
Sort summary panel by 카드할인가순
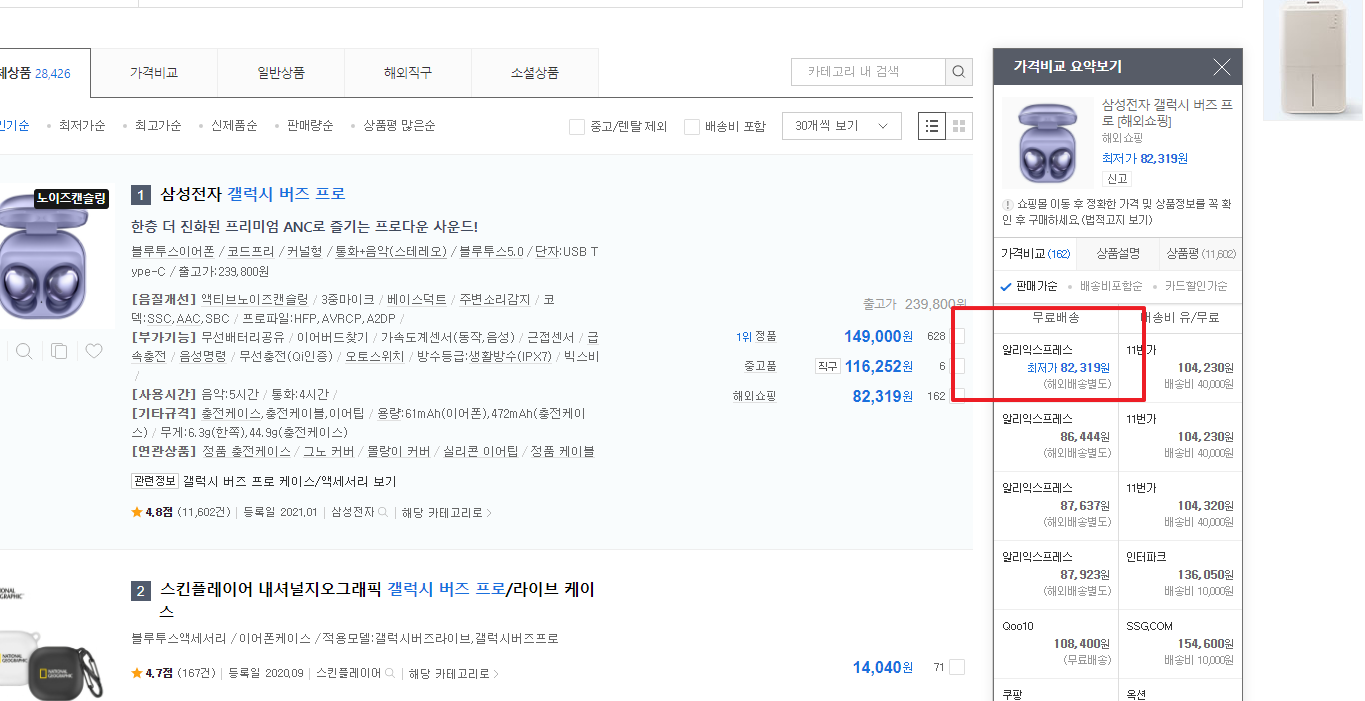point(1196,286)
